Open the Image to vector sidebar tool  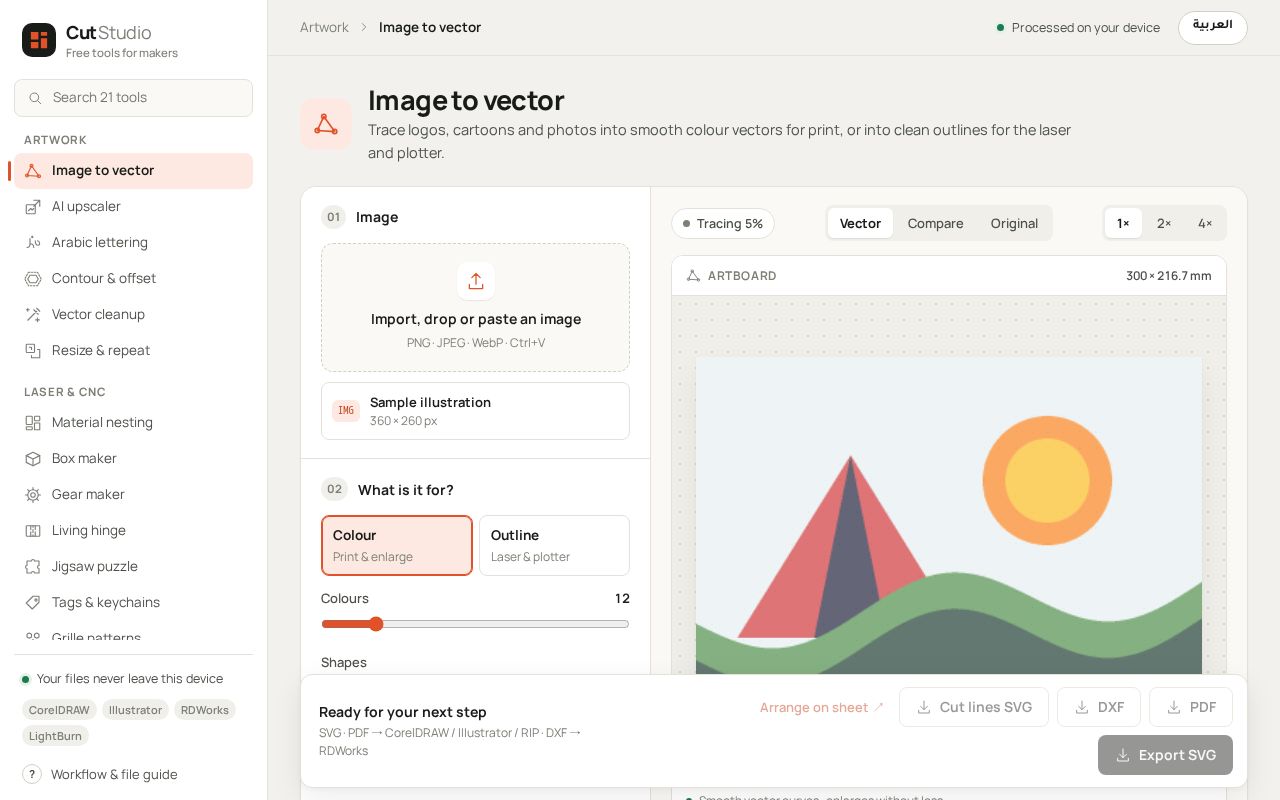[x=133, y=171]
